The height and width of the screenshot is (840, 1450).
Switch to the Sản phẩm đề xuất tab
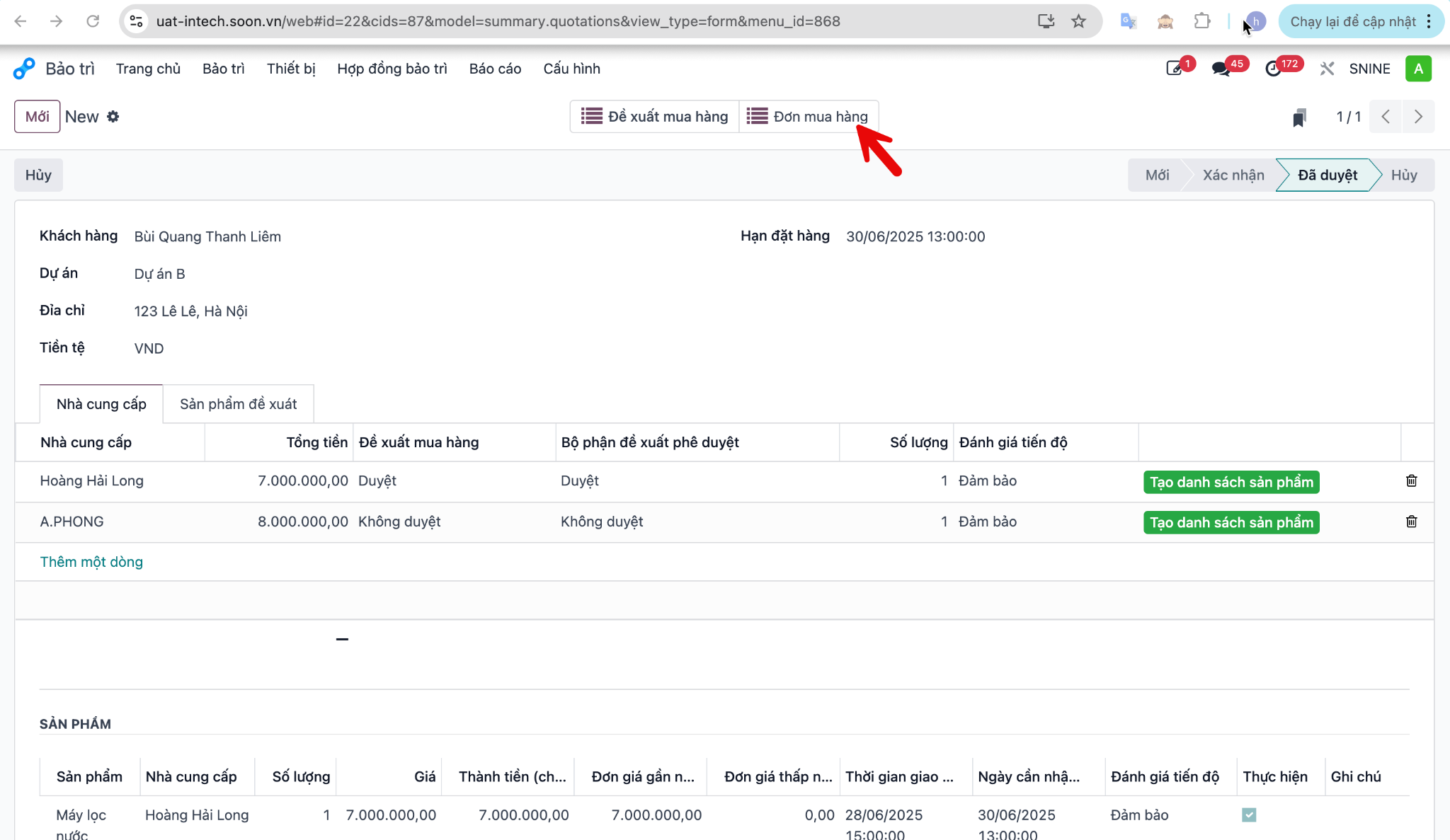pos(238,404)
